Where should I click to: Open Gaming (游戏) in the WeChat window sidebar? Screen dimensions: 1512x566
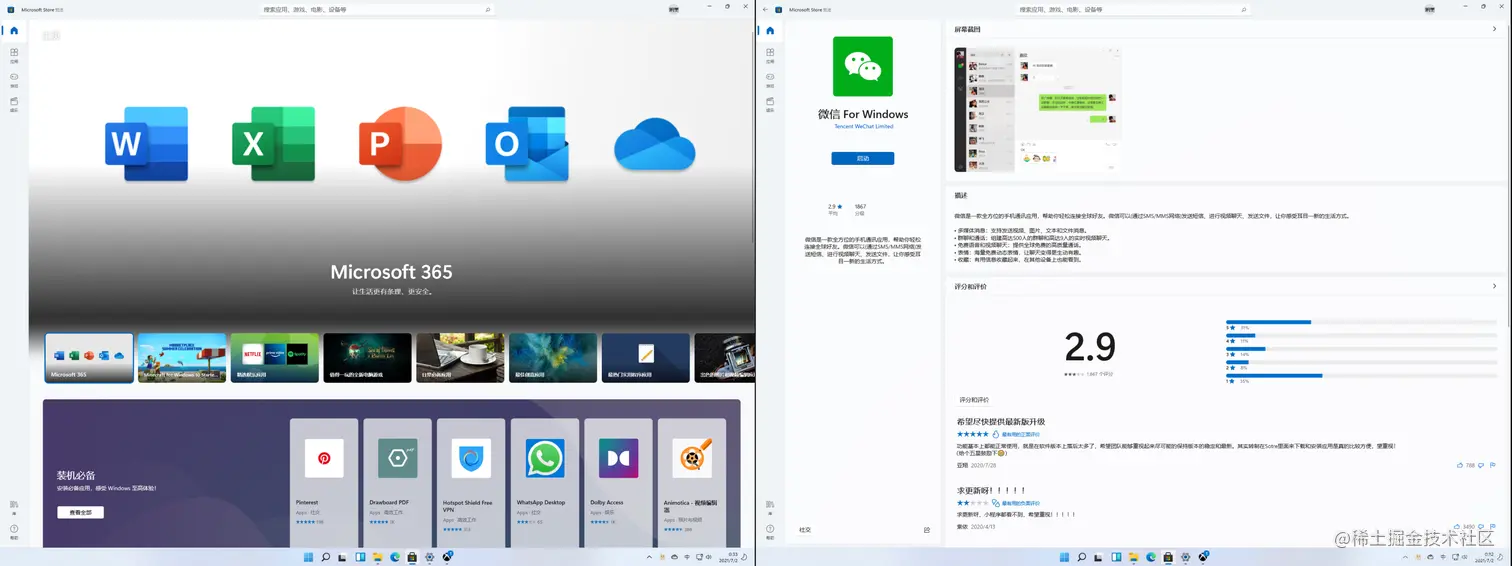(770, 79)
